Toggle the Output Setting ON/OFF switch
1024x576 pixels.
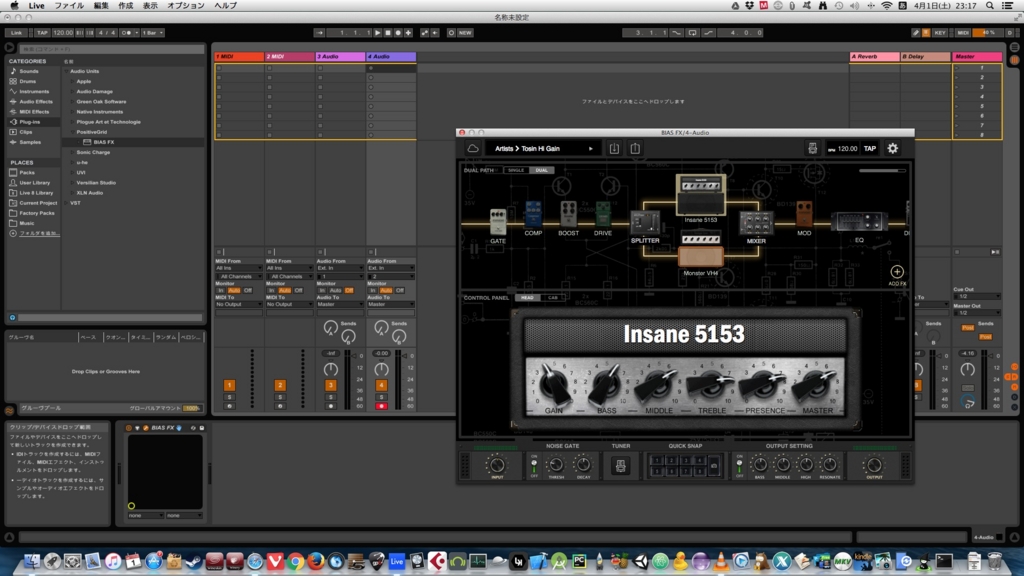739,466
